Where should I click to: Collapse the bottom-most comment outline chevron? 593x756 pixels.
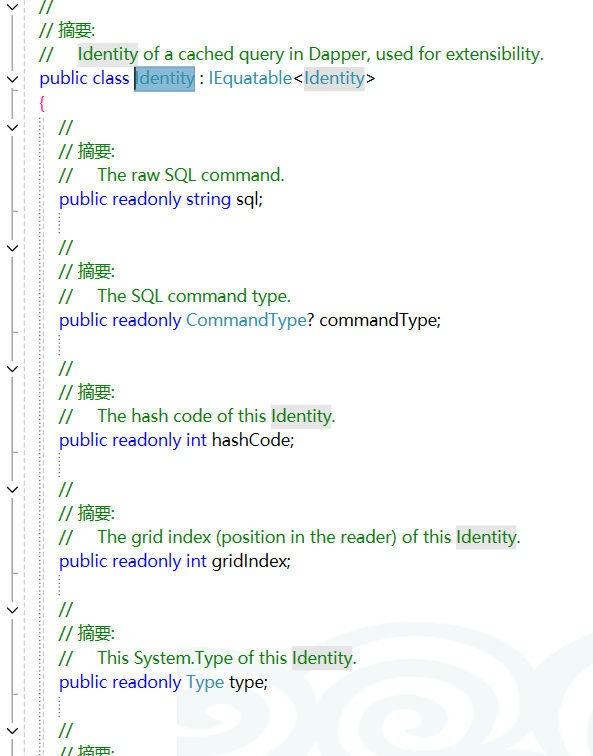pos(13,731)
